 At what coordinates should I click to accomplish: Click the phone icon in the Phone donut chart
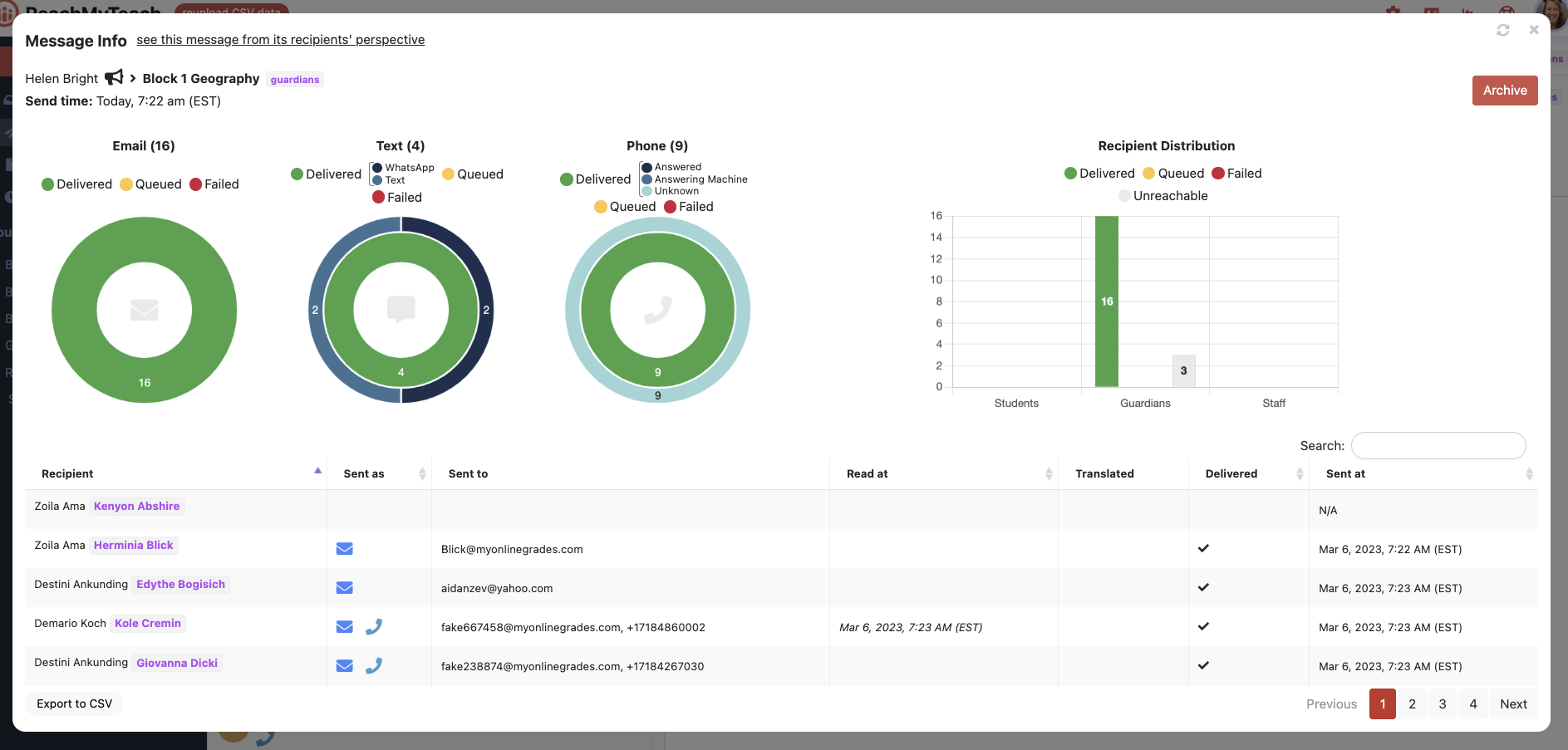657,310
